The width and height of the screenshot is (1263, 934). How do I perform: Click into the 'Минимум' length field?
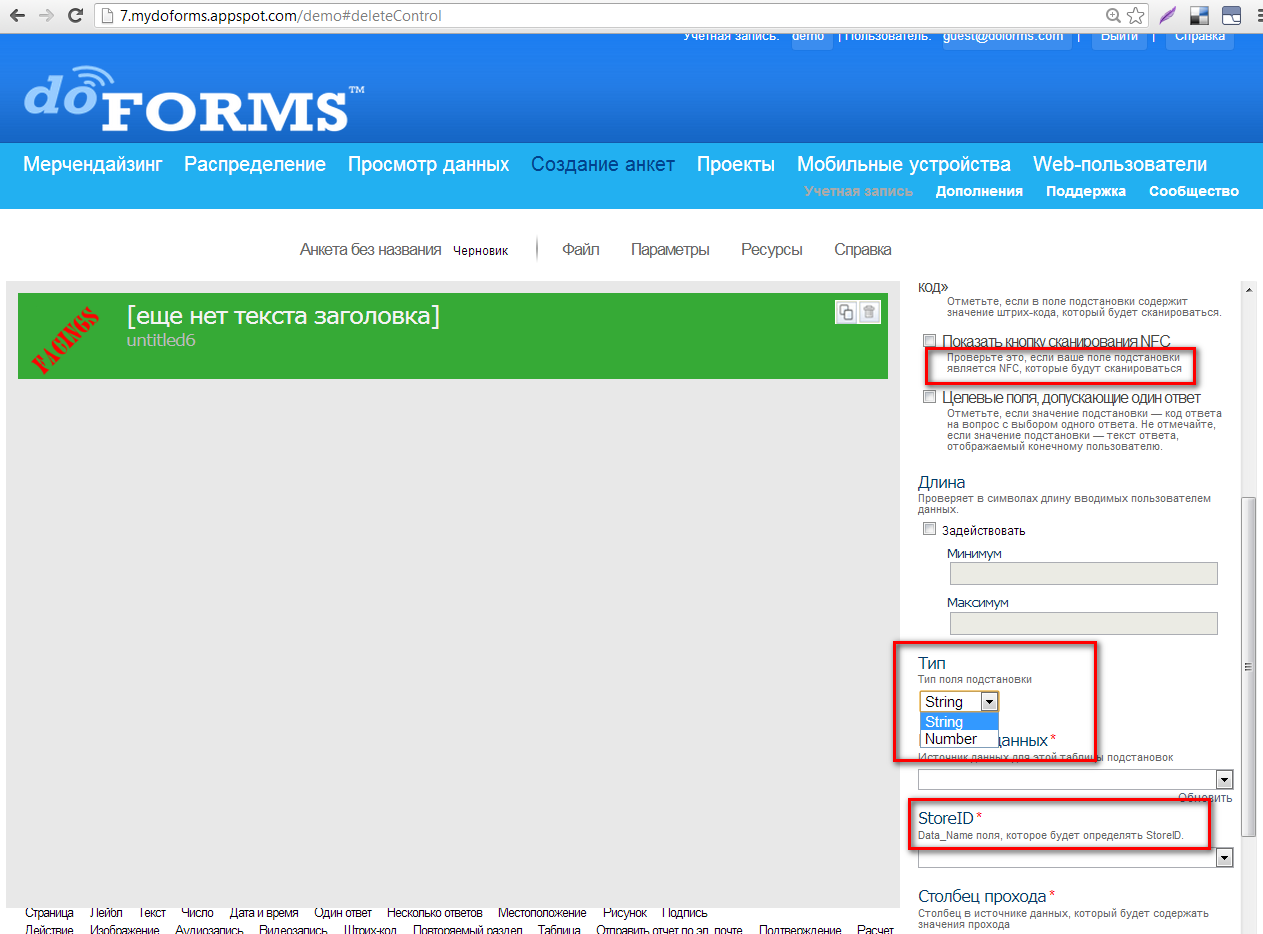coord(1082,573)
